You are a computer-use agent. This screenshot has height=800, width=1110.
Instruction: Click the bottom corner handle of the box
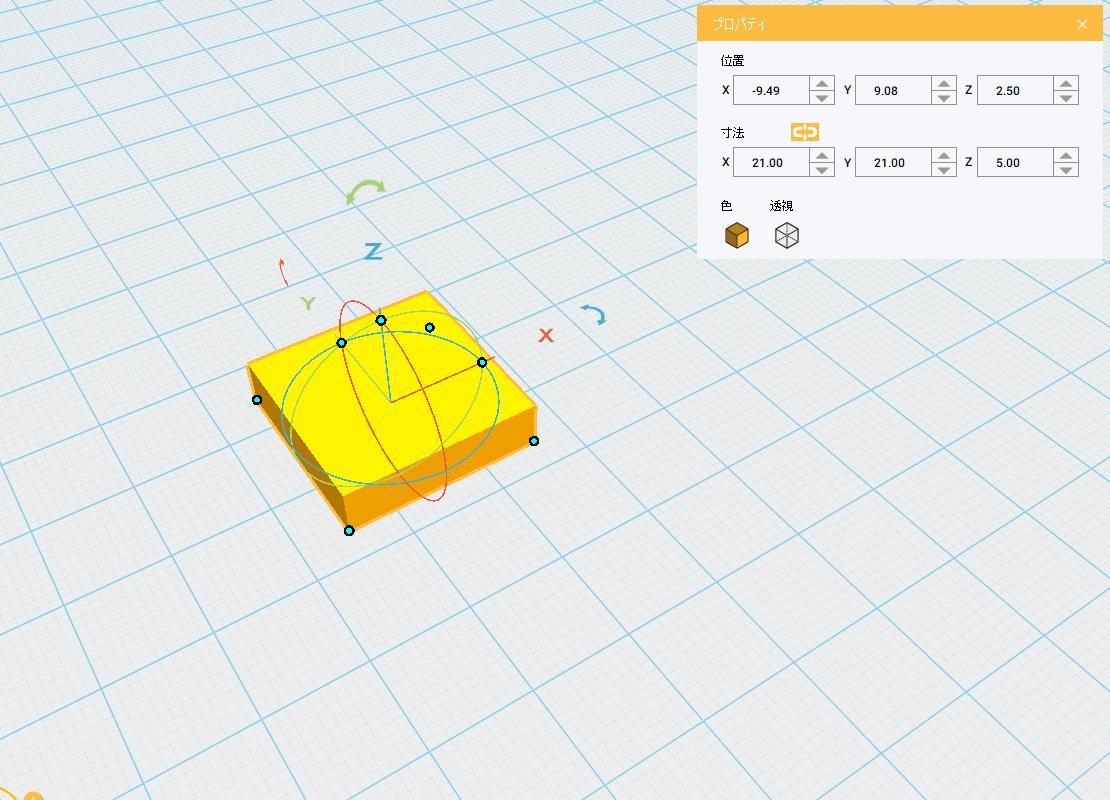pyautogui.click(x=349, y=531)
